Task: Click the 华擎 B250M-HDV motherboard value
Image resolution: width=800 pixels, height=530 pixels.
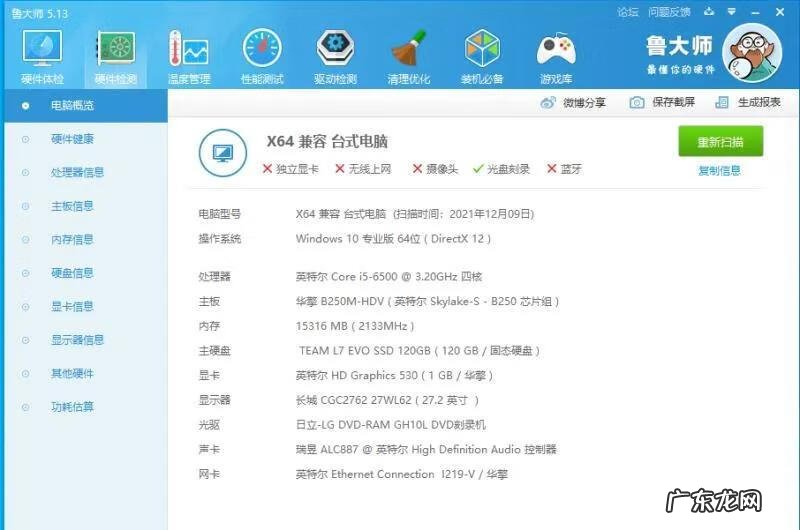Action: [428, 301]
